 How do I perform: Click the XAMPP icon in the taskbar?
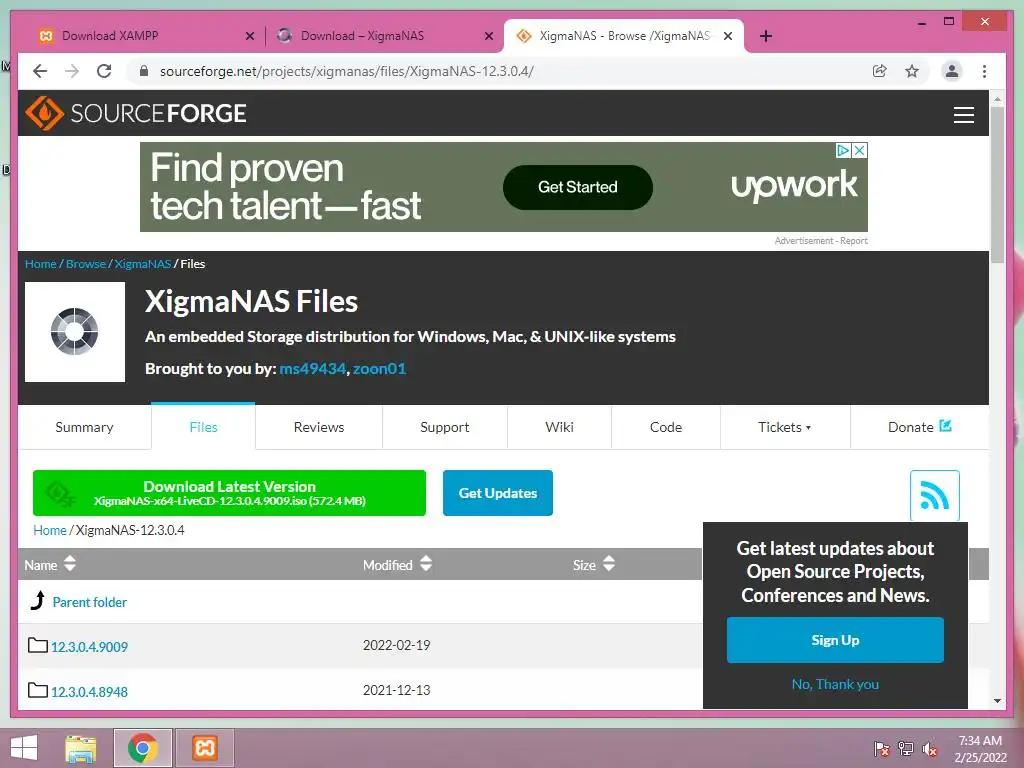204,748
